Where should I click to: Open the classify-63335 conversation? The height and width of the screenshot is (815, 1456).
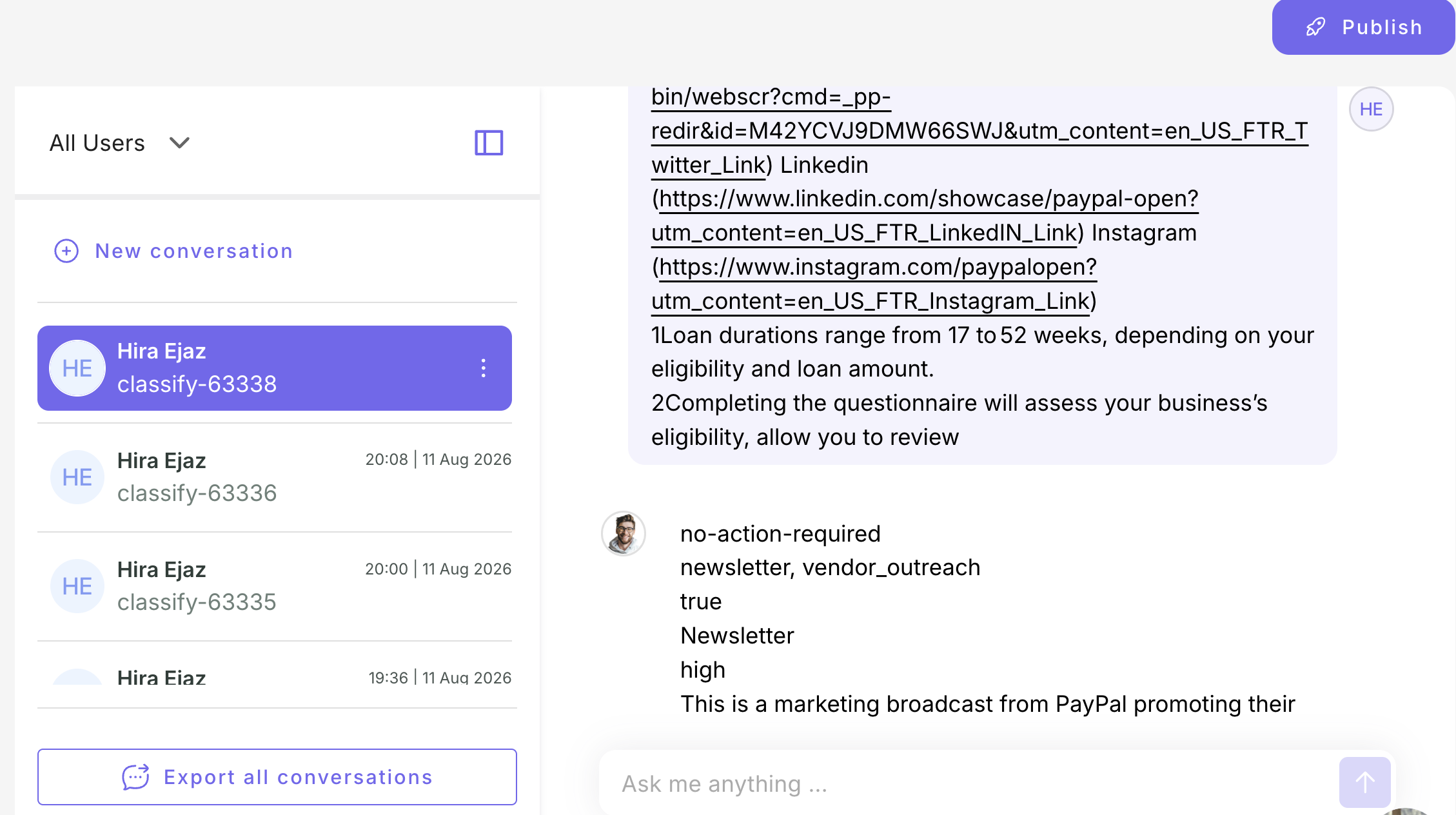click(275, 586)
